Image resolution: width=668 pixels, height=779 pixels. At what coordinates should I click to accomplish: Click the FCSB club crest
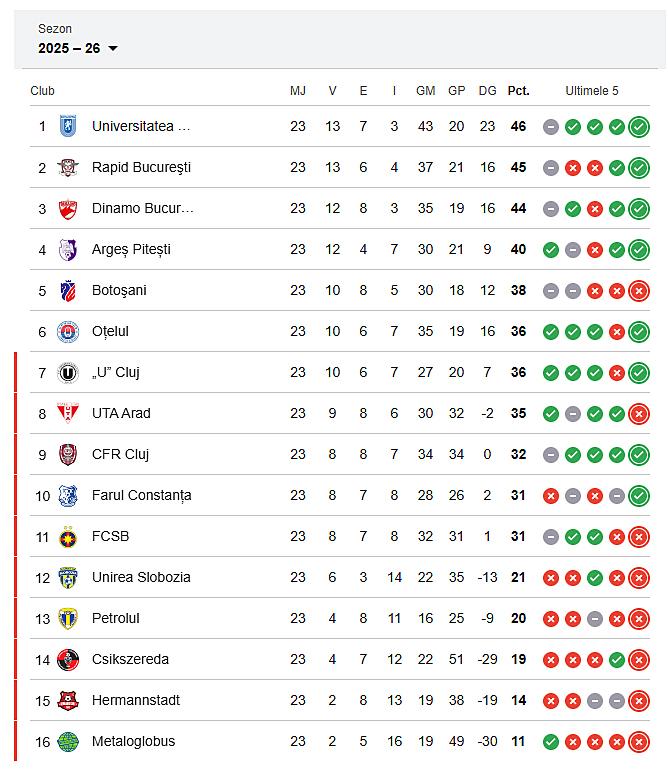tap(68, 536)
